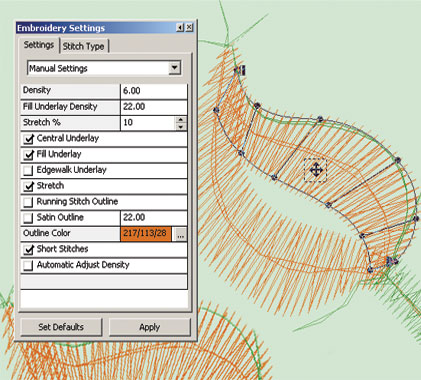Viewport: 421px width, 380px height.
Task: Edit the Satin Outline value 22.00
Action: click(153, 218)
